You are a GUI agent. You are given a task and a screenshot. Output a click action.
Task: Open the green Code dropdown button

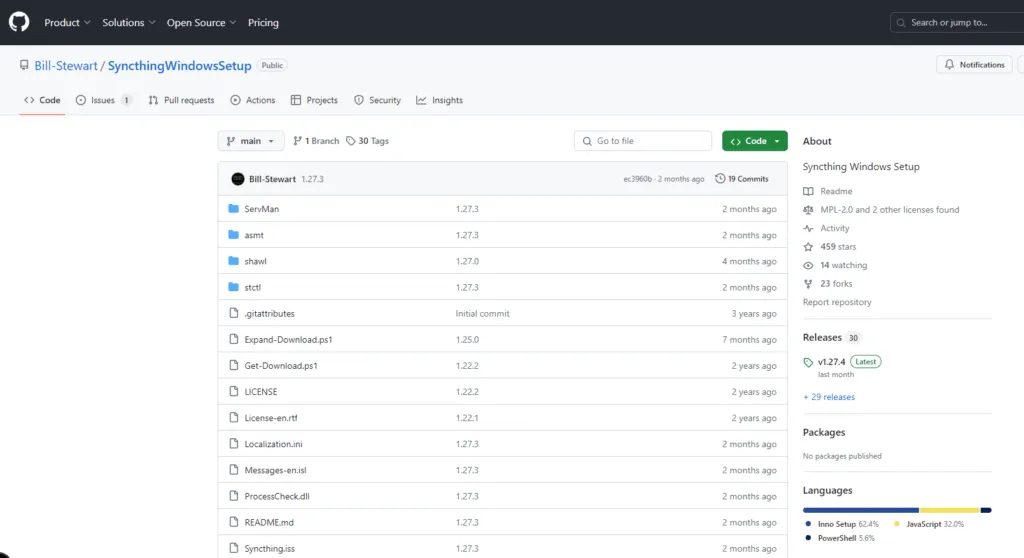click(x=754, y=140)
